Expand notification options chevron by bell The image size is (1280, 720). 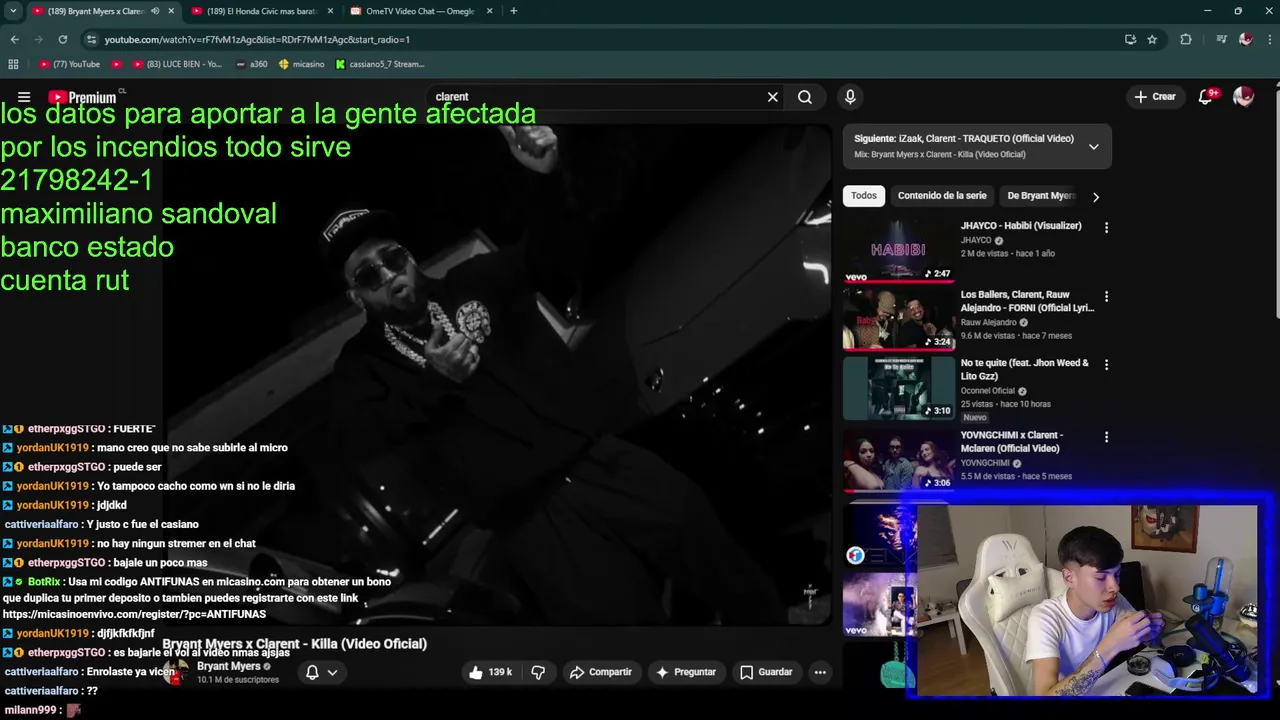pyautogui.click(x=333, y=672)
